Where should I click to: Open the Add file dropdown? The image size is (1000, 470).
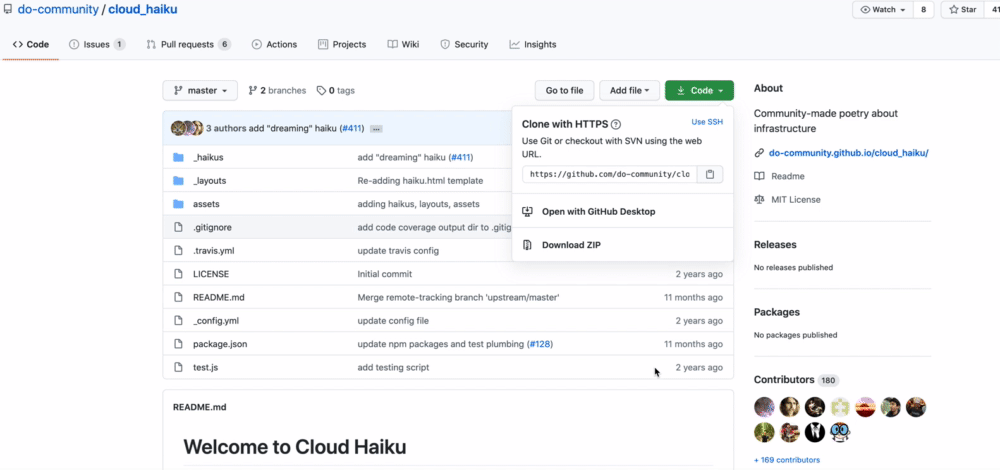point(629,91)
